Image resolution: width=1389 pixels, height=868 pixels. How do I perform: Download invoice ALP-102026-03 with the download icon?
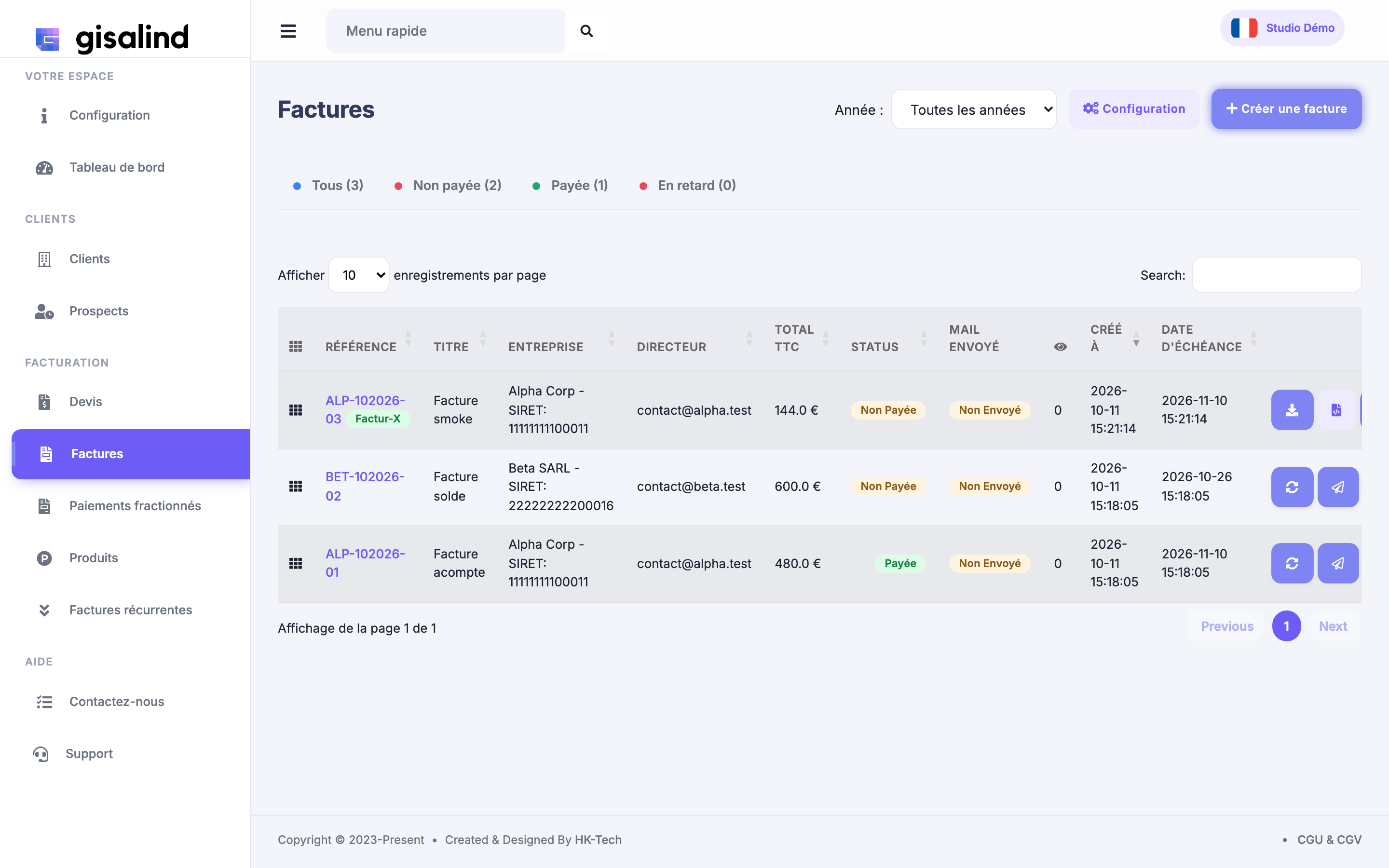pyautogui.click(x=1292, y=410)
